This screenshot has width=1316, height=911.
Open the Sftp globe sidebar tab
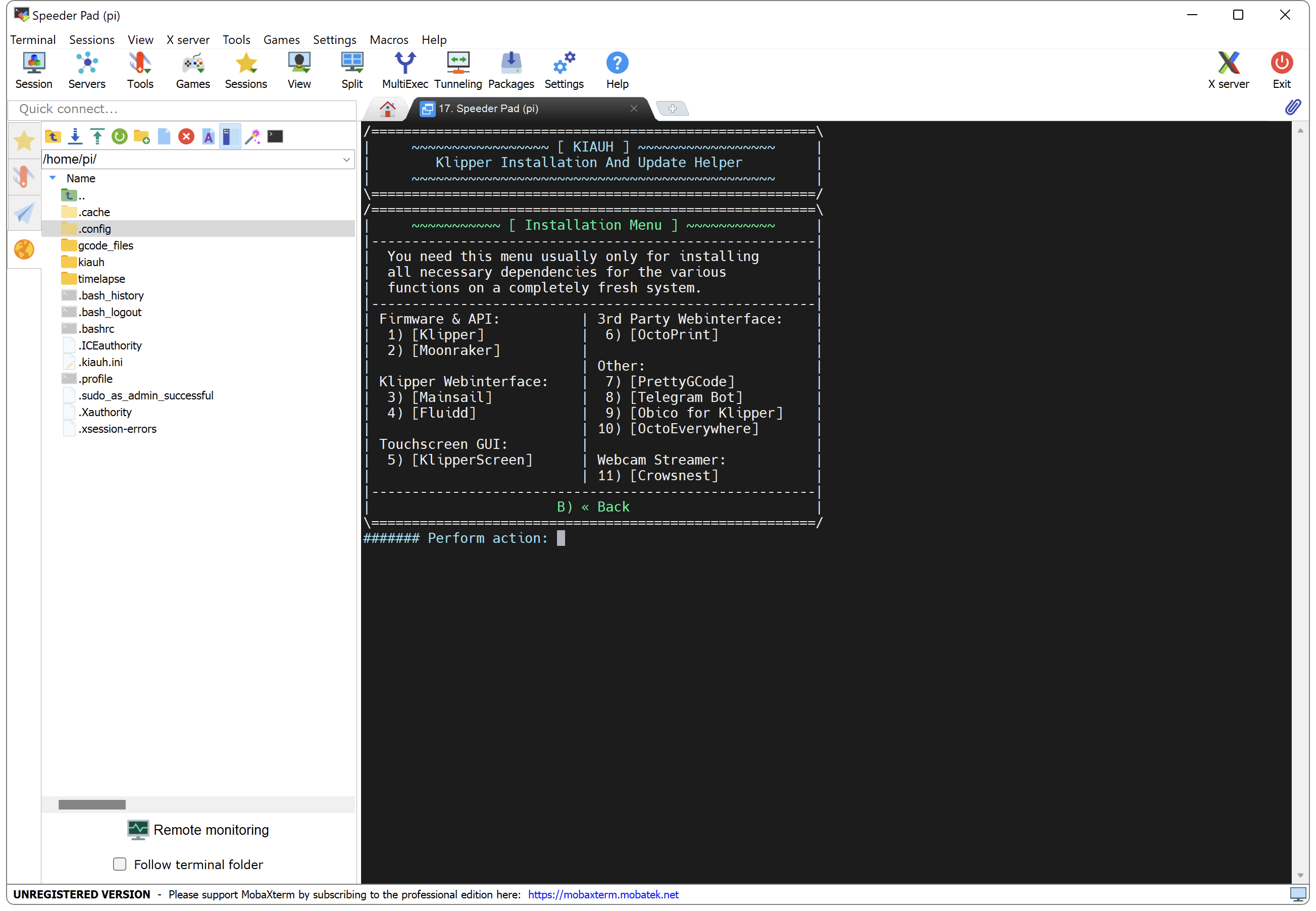coord(24,249)
